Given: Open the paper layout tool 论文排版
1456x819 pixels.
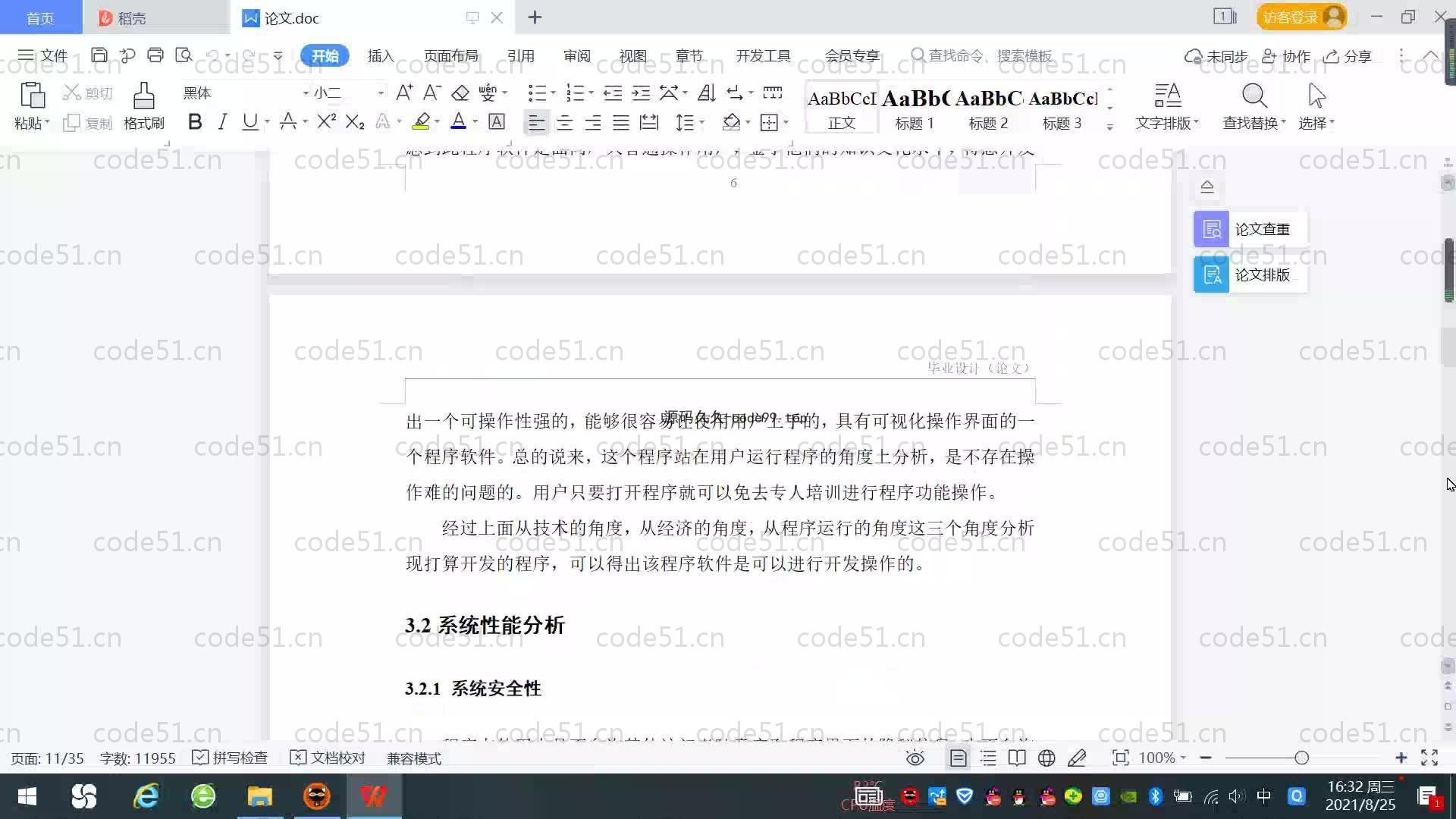Looking at the screenshot, I should pyautogui.click(x=1250, y=275).
